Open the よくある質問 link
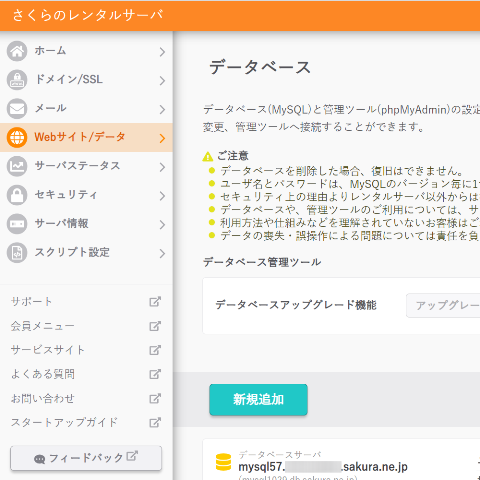Viewport: 480px width, 480px height. click(x=43, y=374)
